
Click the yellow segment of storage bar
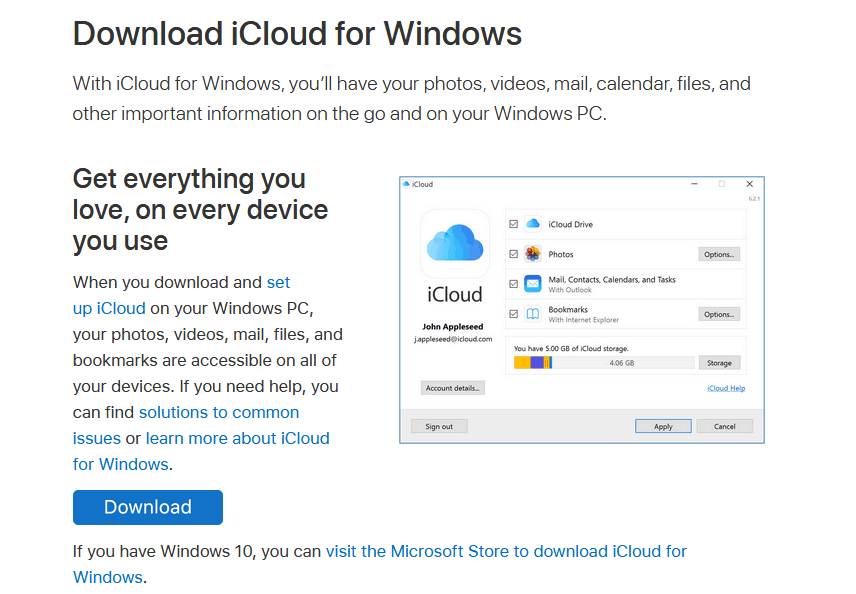pyautogui.click(x=522, y=363)
